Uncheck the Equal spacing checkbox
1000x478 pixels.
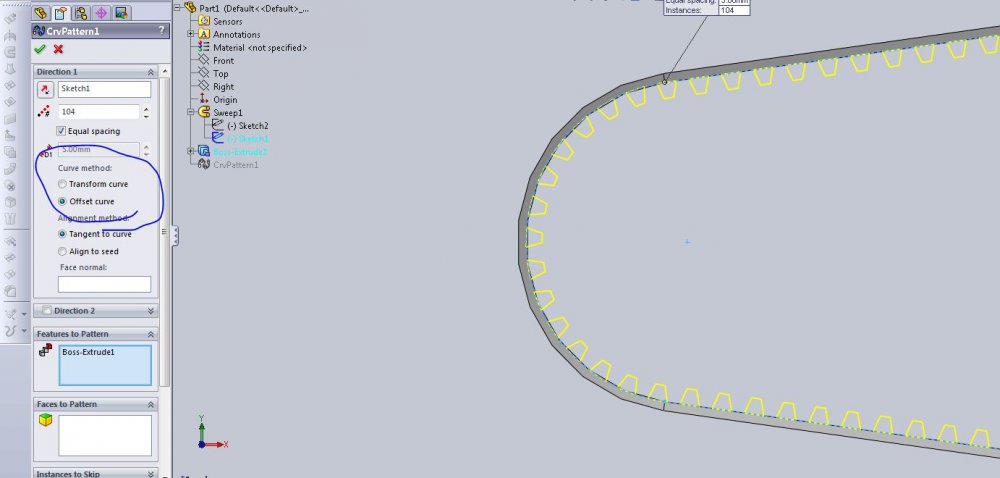(62, 131)
